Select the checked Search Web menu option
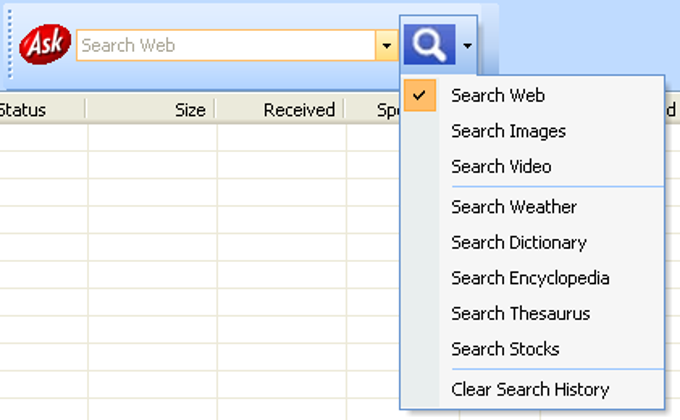The image size is (680, 420). 533,95
